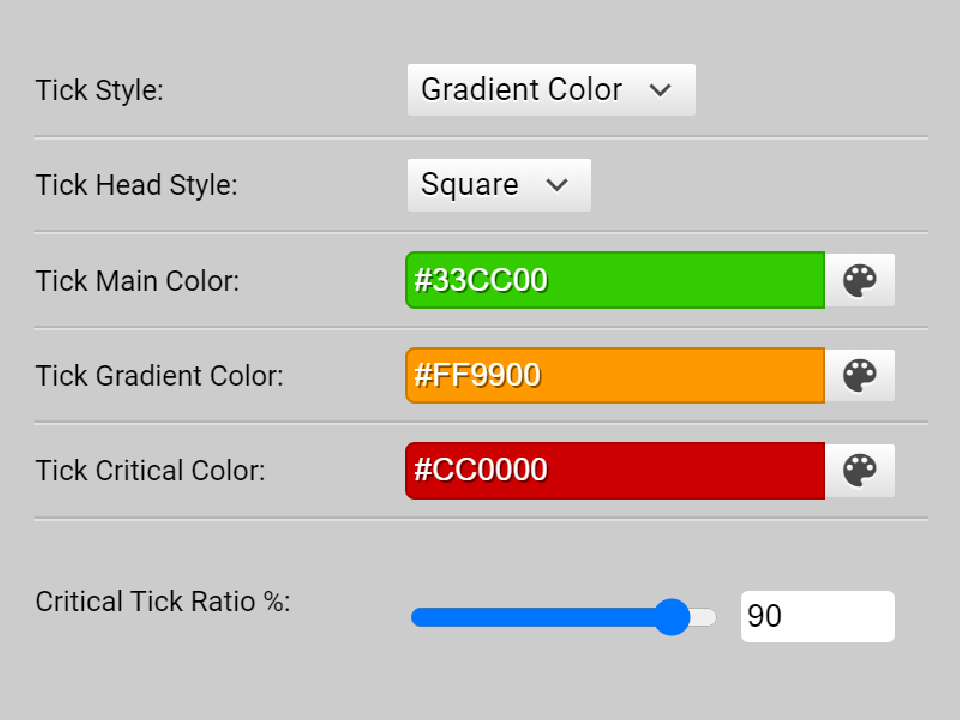
Task: Click the orange #FF9900 color field
Action: pyautogui.click(x=615, y=376)
